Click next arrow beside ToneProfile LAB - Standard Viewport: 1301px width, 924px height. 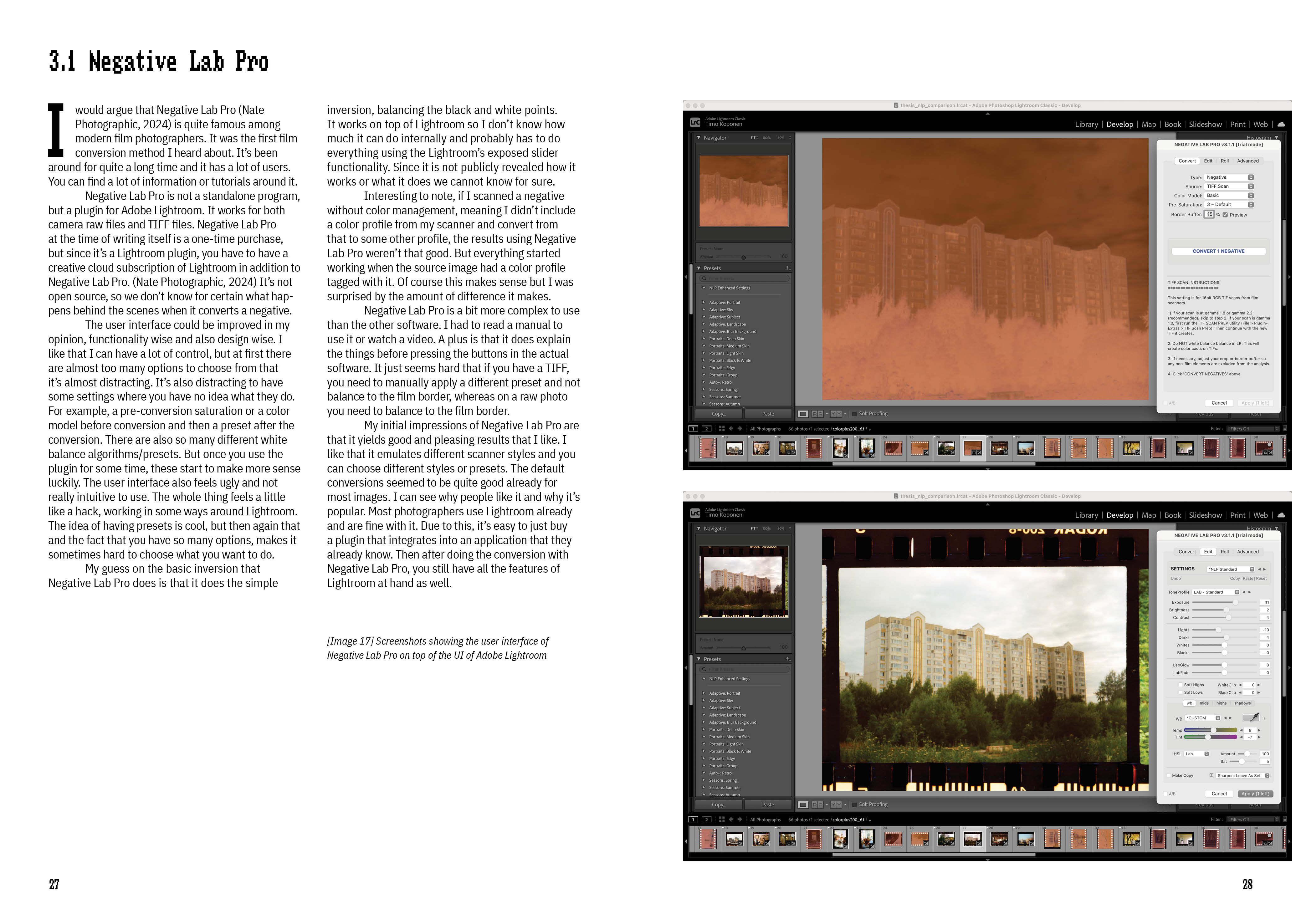click(x=1249, y=592)
